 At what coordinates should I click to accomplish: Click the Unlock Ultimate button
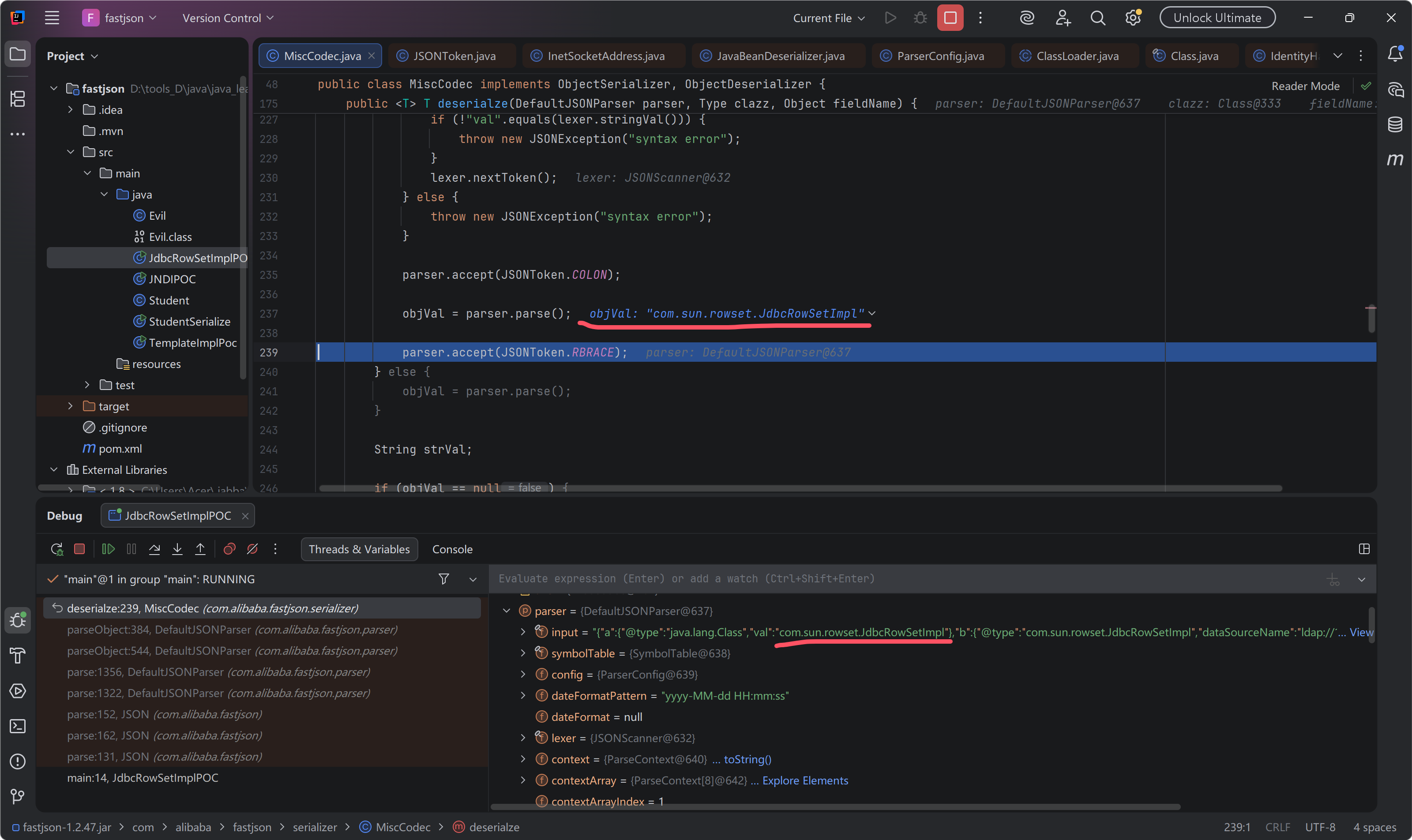coord(1217,18)
